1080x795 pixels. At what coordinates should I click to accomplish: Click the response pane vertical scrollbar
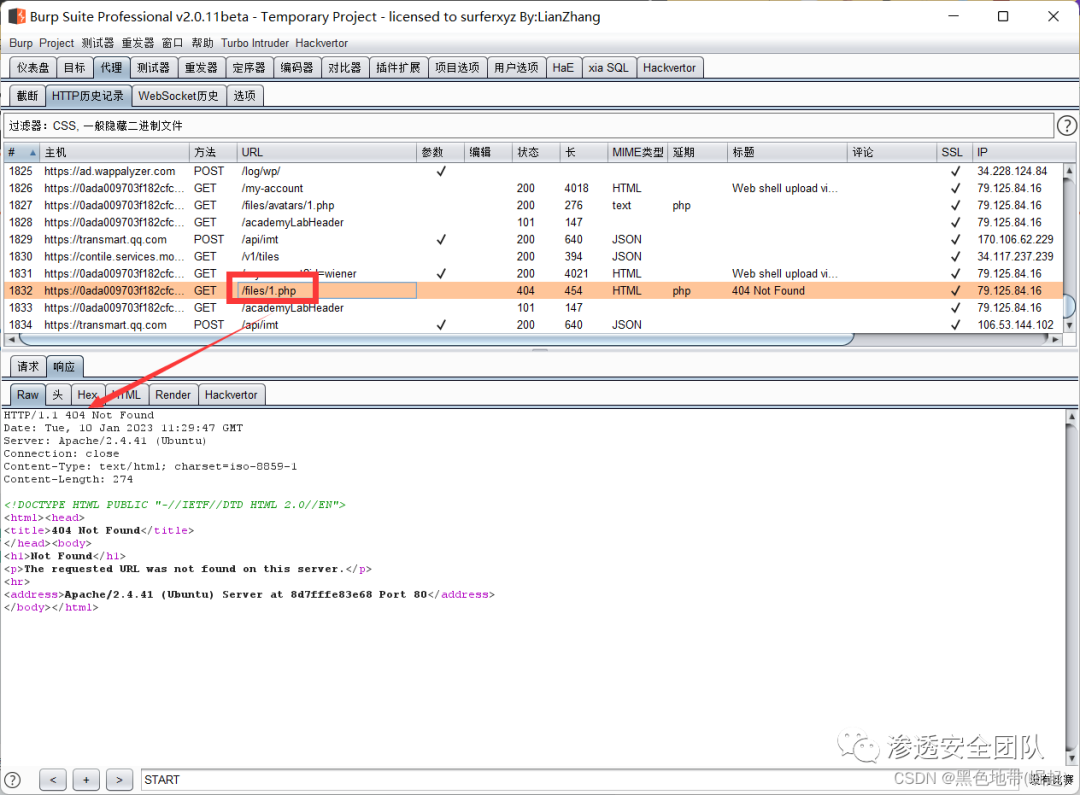coord(1071,586)
